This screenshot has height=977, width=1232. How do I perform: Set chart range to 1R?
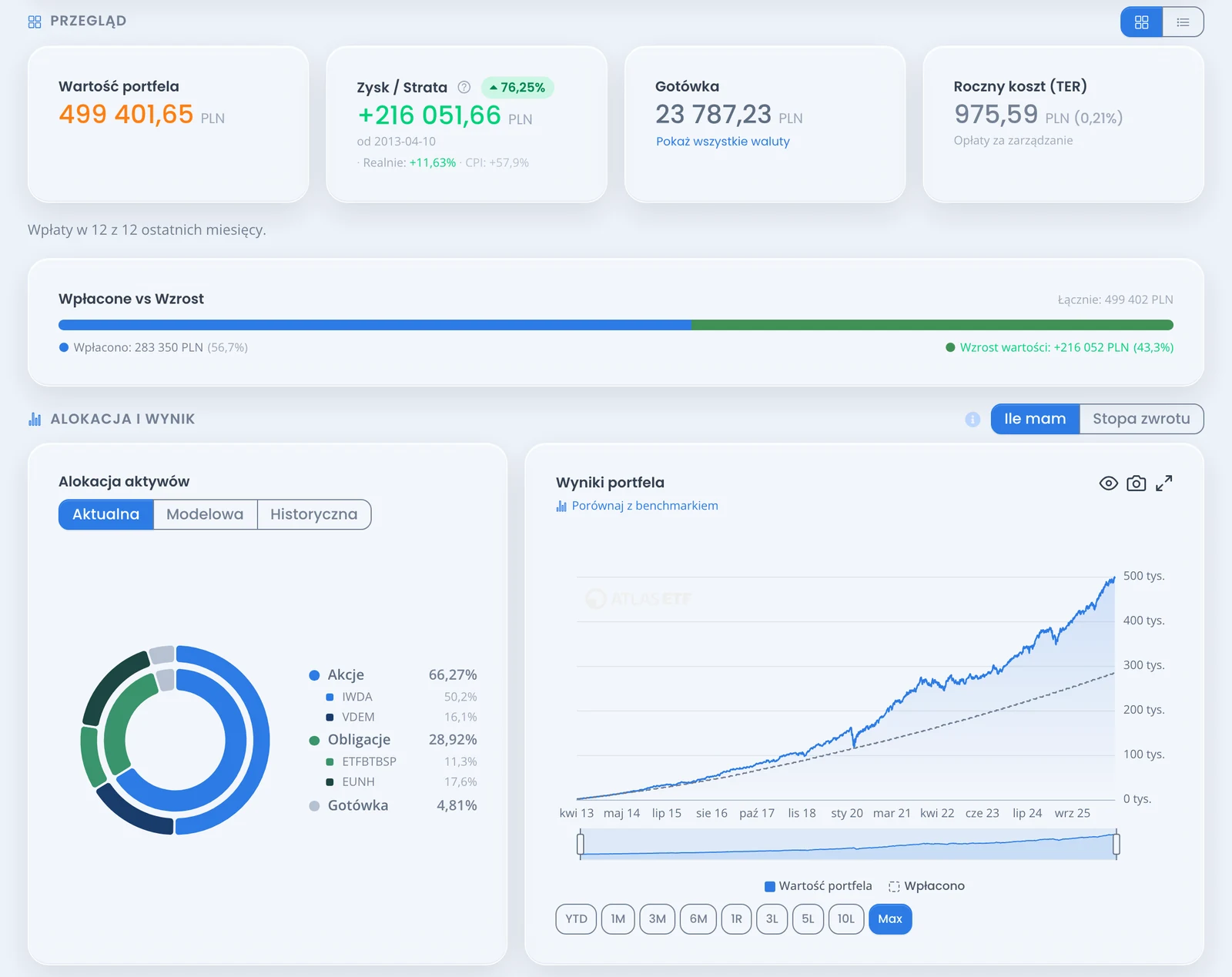tap(736, 919)
